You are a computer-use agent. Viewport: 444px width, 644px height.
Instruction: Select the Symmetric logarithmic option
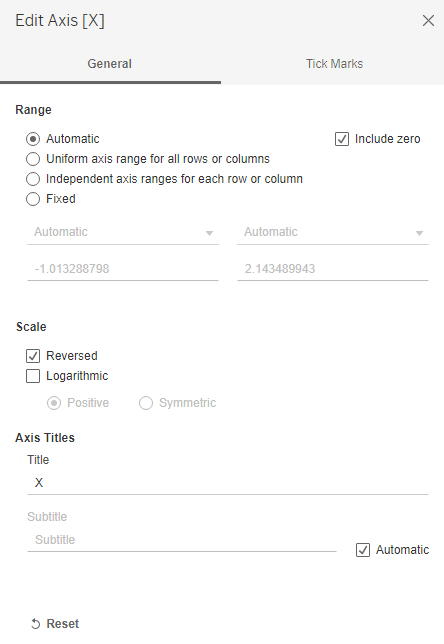tap(146, 403)
